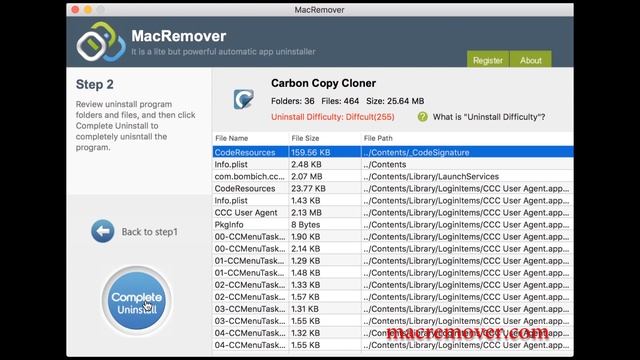Select the CCC User Agent file row

coord(393,213)
